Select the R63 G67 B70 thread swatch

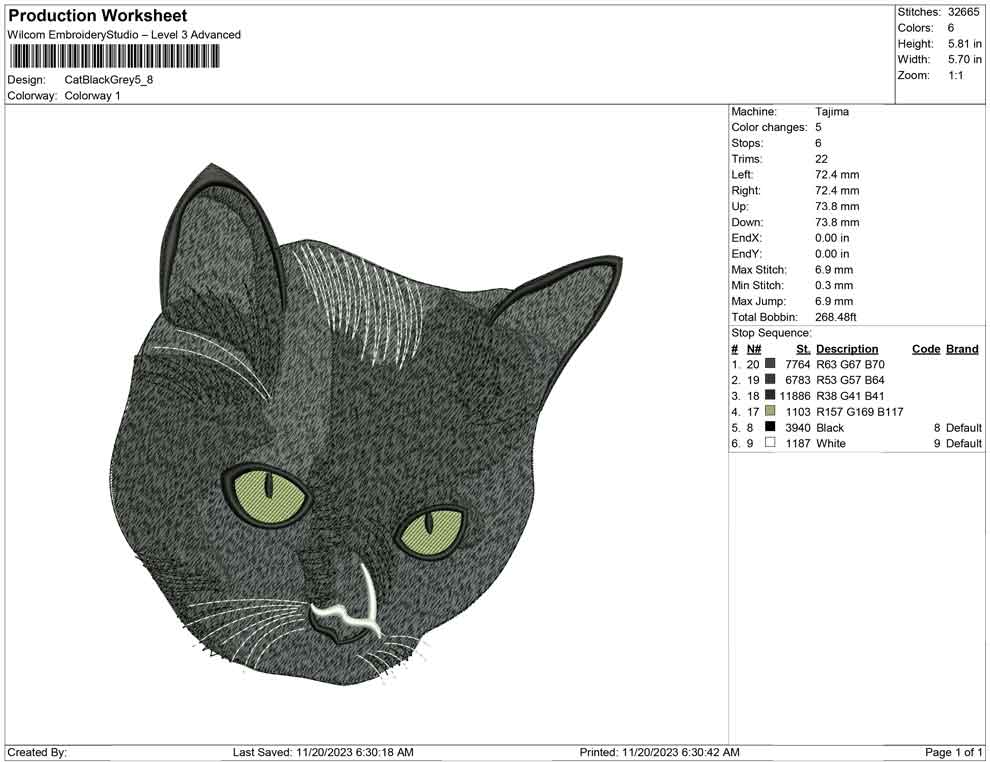coord(769,364)
